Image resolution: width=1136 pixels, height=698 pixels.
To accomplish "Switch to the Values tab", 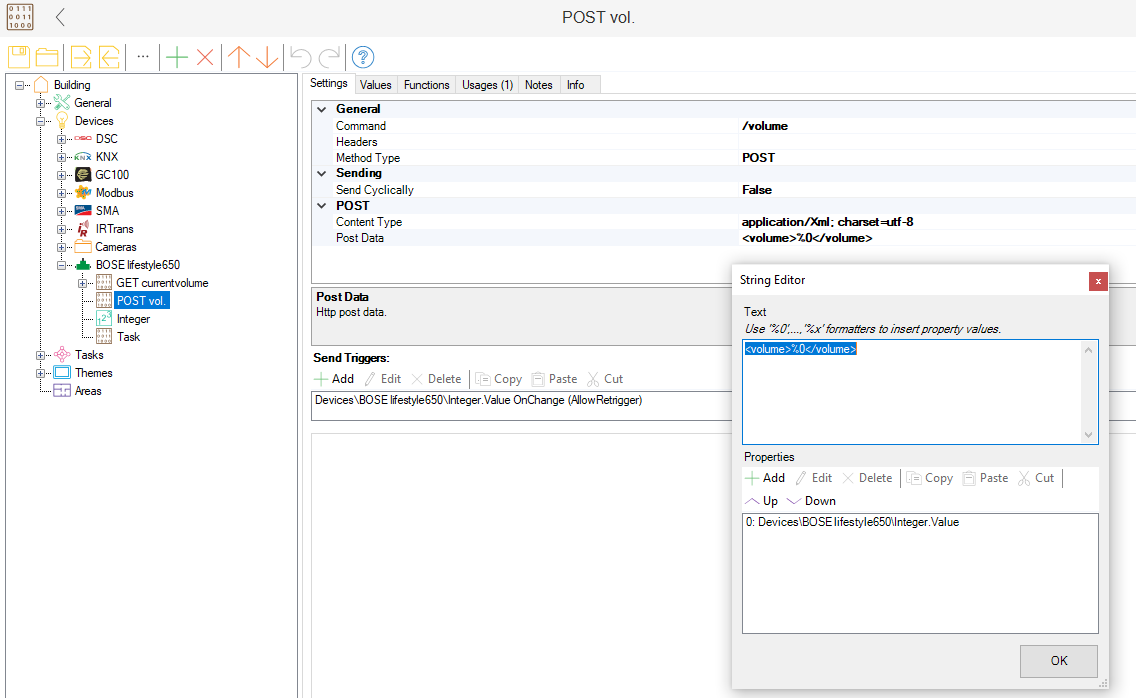I will [376, 85].
